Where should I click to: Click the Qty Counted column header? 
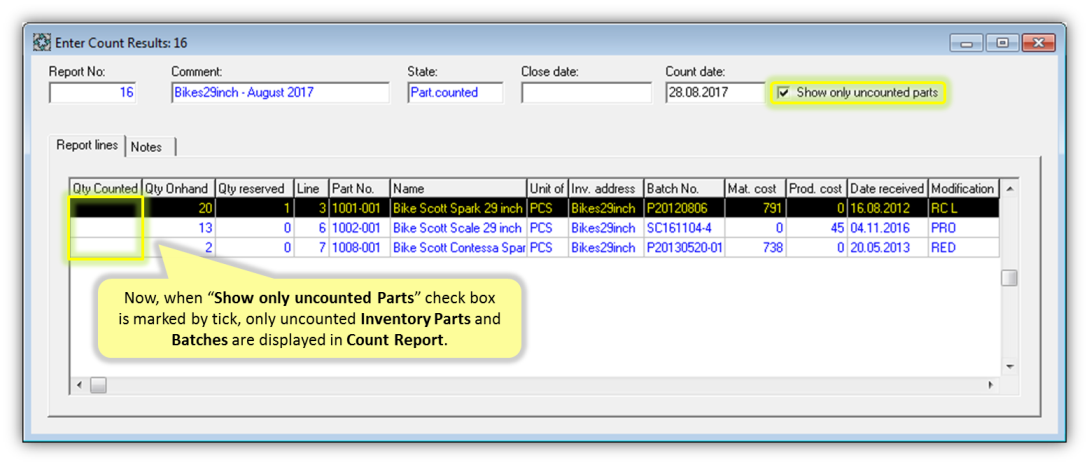click(x=106, y=188)
